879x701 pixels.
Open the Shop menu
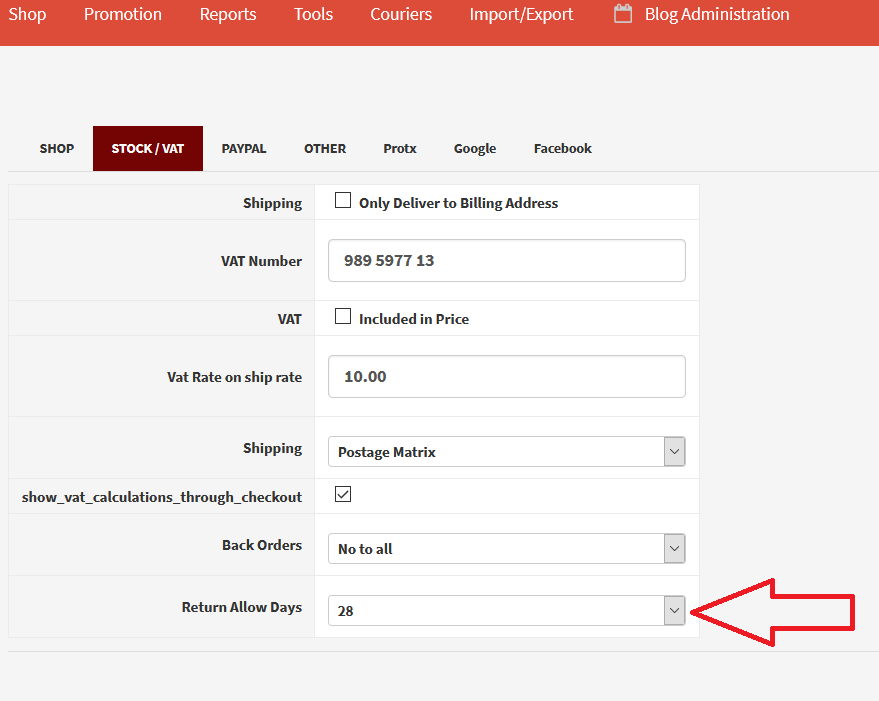[x=27, y=14]
